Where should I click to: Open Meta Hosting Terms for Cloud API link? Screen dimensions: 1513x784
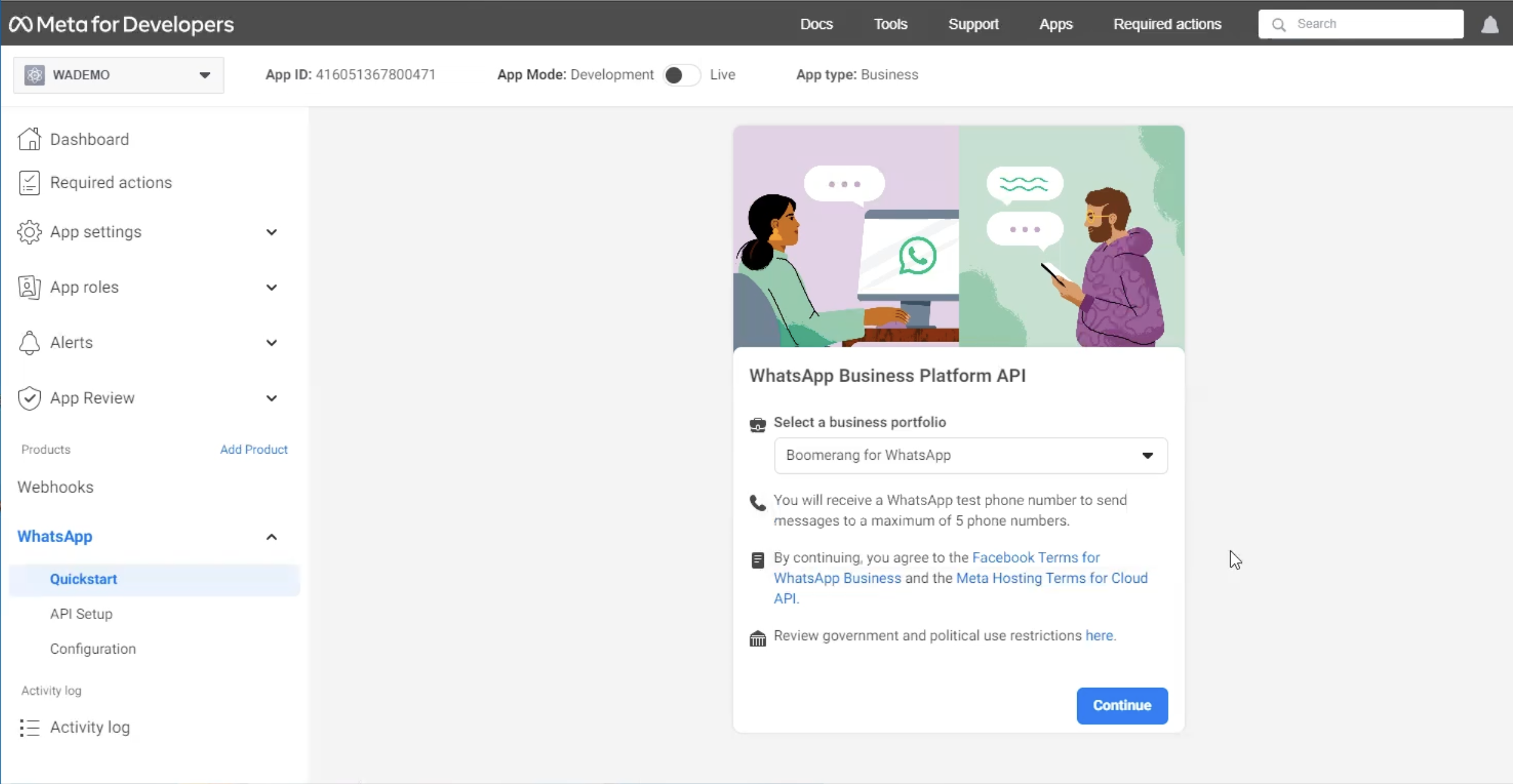point(1051,578)
